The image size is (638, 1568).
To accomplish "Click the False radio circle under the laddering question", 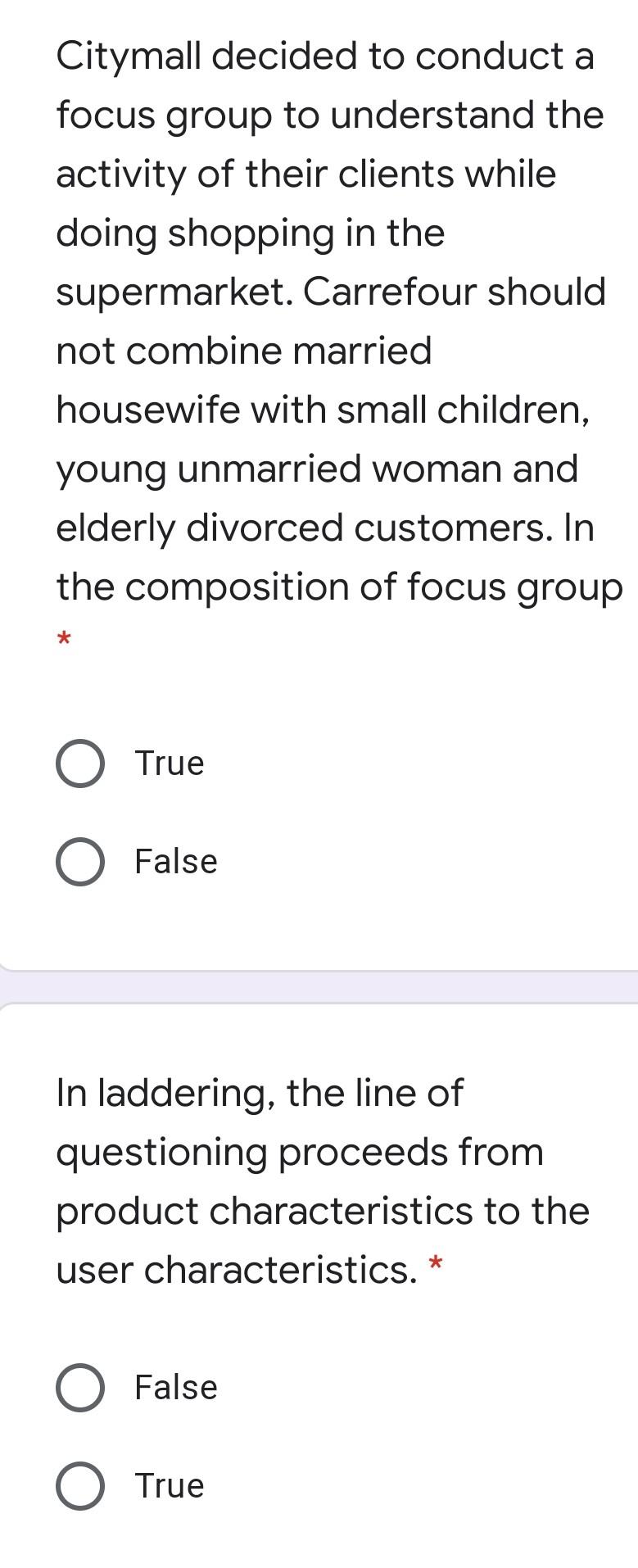I will click(80, 1387).
